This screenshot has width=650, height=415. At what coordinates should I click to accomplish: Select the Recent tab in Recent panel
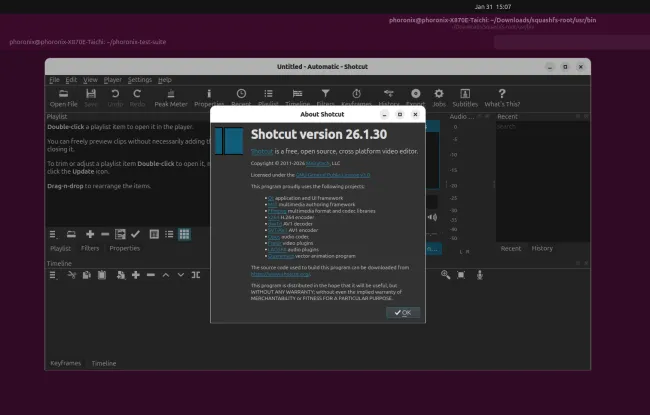511,248
